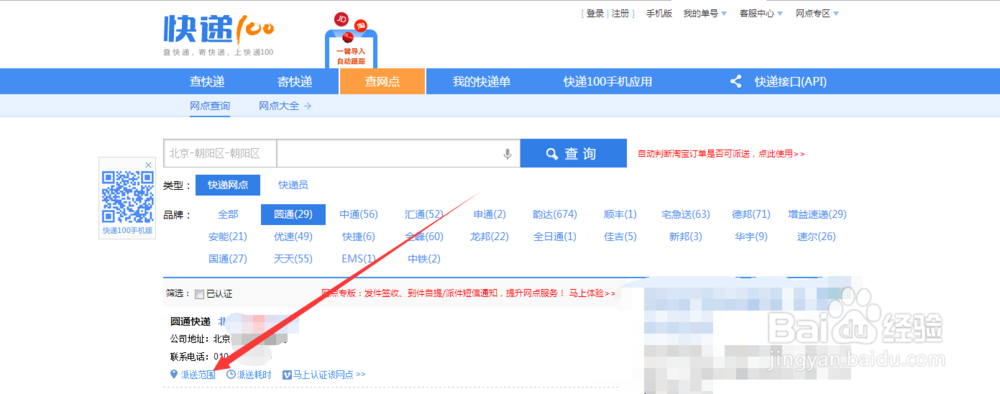Select brand 速尔(26)
Viewport: 1000px width, 394px height.
[817, 237]
